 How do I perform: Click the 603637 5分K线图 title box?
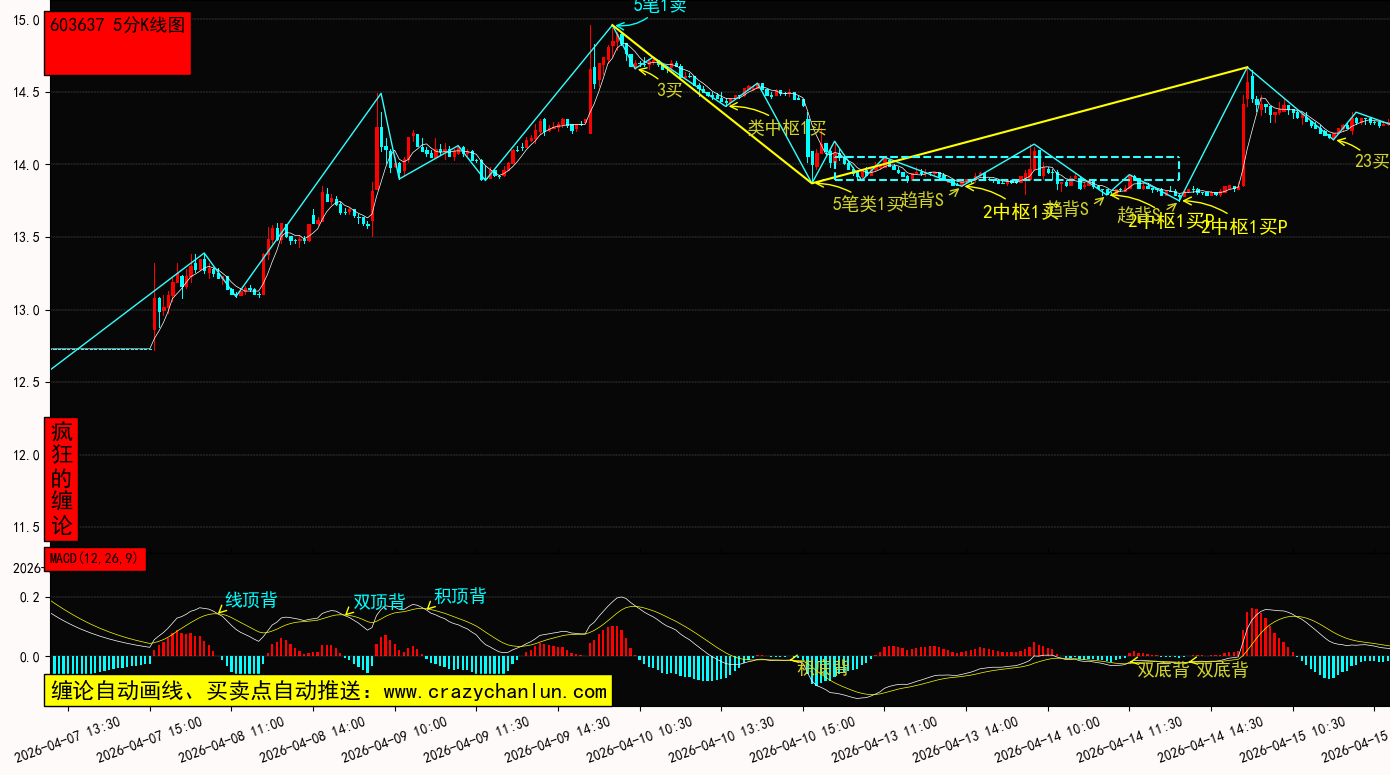(x=117, y=44)
